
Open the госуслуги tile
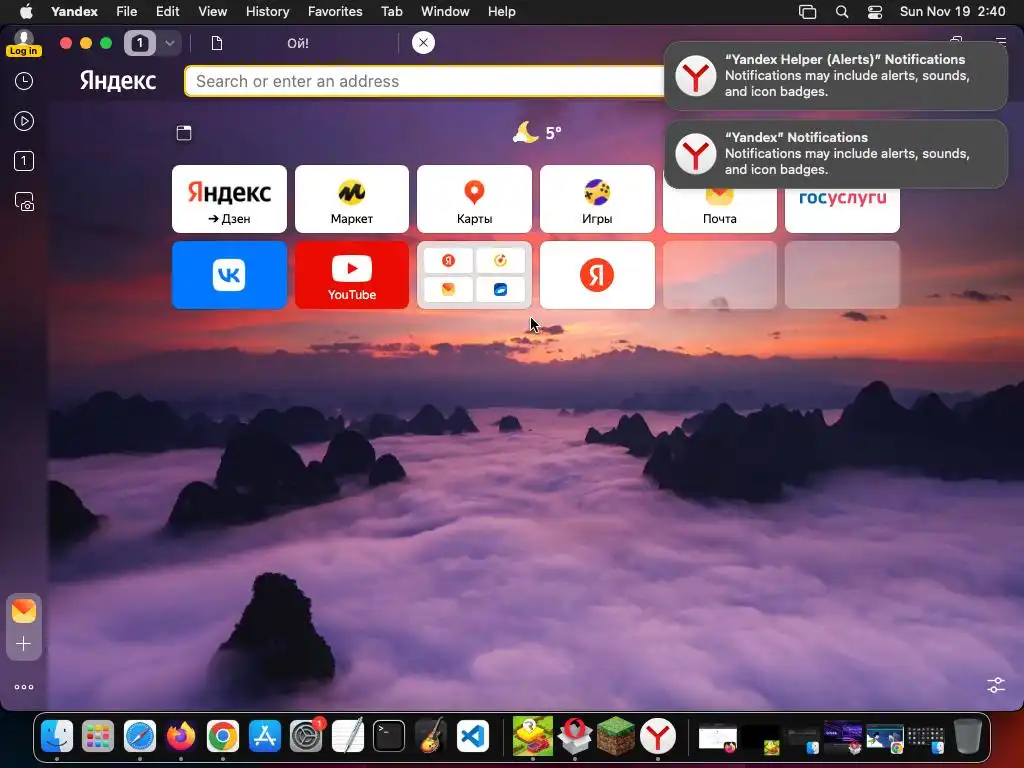pos(842,210)
